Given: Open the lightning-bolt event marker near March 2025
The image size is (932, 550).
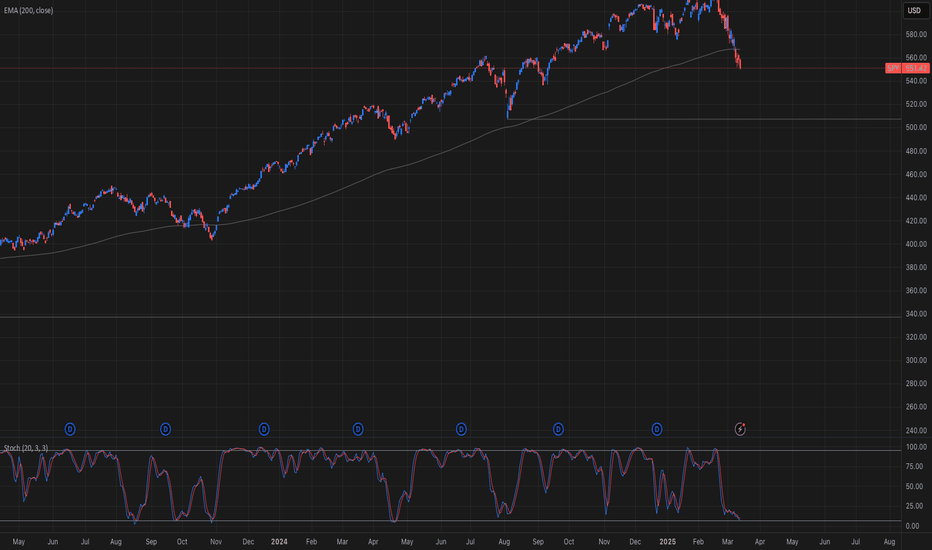Looking at the screenshot, I should [740, 429].
